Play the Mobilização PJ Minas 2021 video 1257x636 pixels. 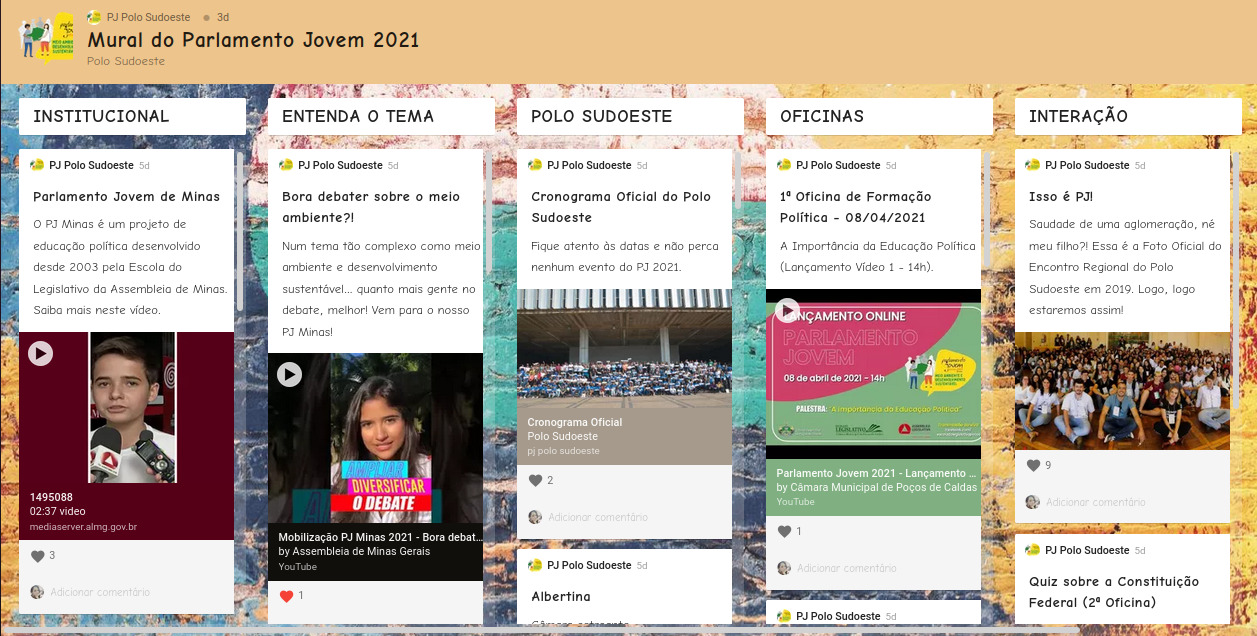[x=289, y=374]
